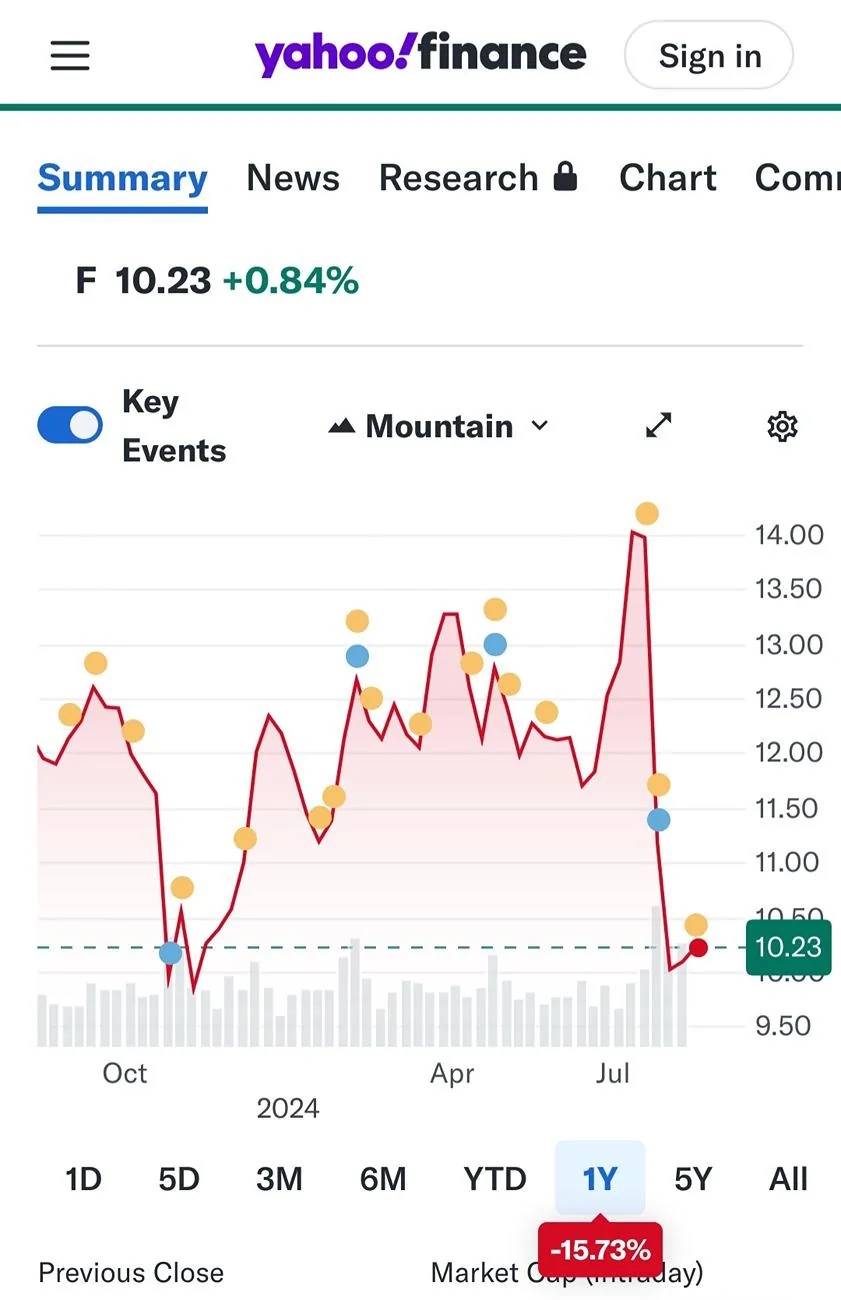841x1300 pixels.
Task: Open the chart settings gear
Action: point(782,427)
